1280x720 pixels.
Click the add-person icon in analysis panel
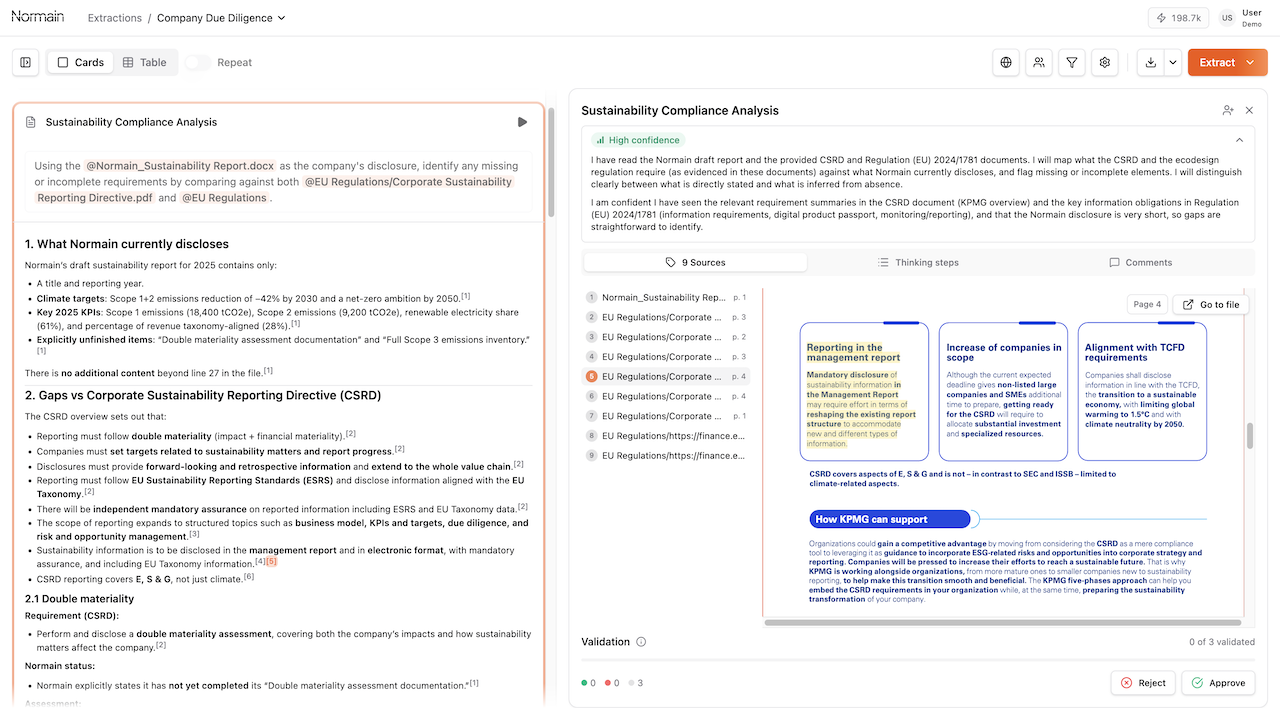(1228, 110)
